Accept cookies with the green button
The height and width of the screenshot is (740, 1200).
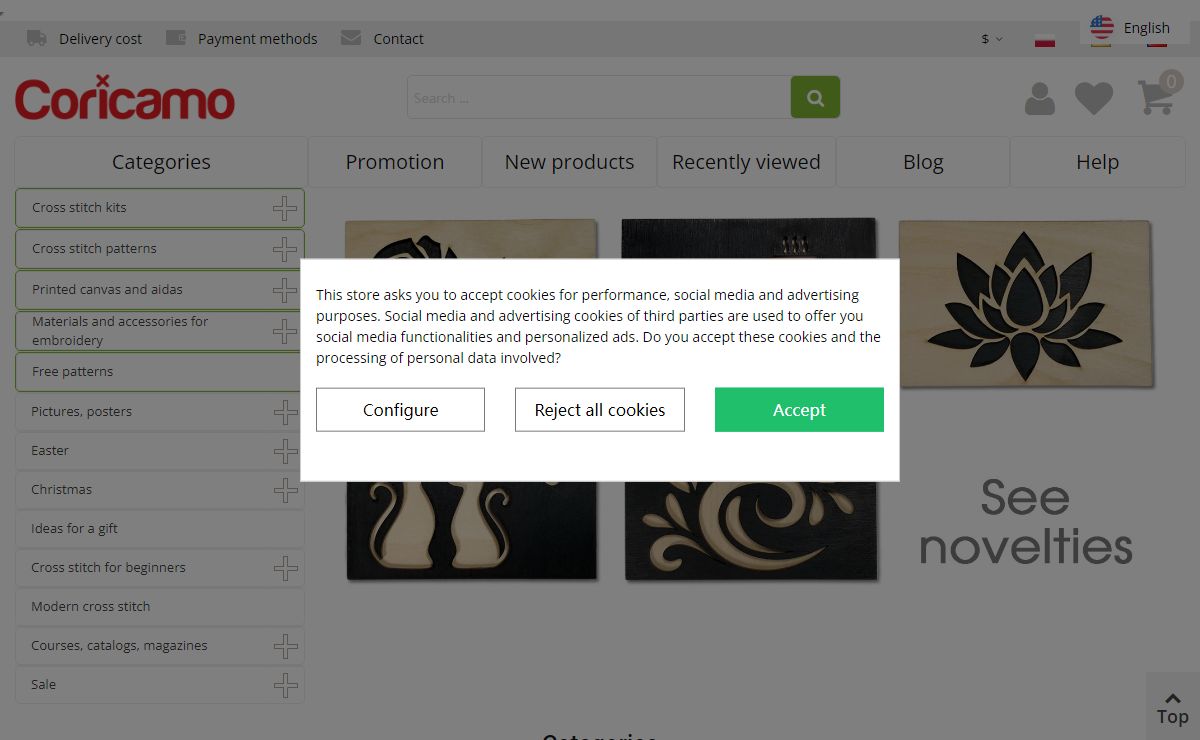(799, 410)
